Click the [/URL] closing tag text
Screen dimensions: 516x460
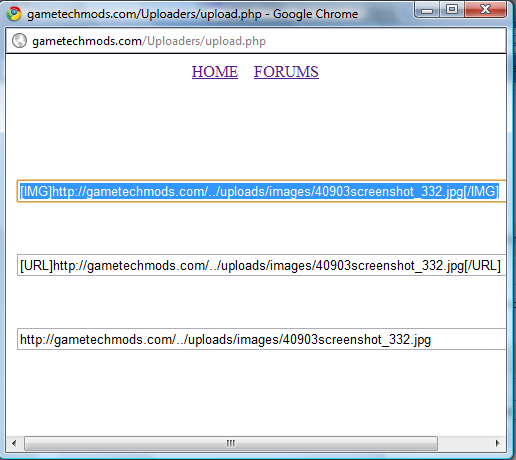[x=482, y=266]
